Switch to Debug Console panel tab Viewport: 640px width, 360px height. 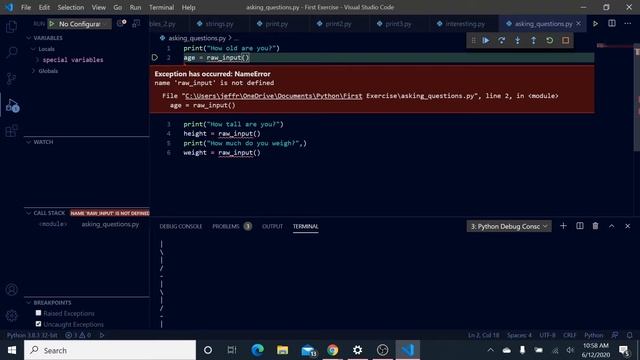coord(181,227)
